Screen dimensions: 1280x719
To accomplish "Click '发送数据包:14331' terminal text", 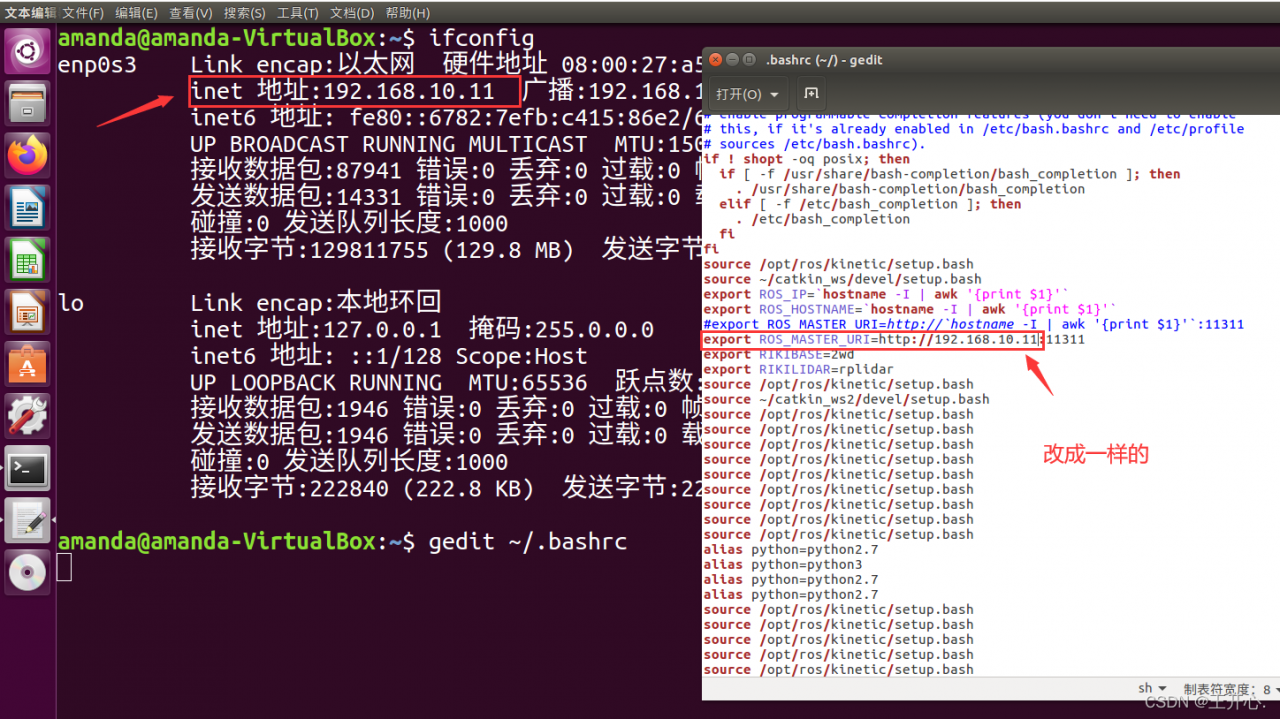I will pos(295,197).
